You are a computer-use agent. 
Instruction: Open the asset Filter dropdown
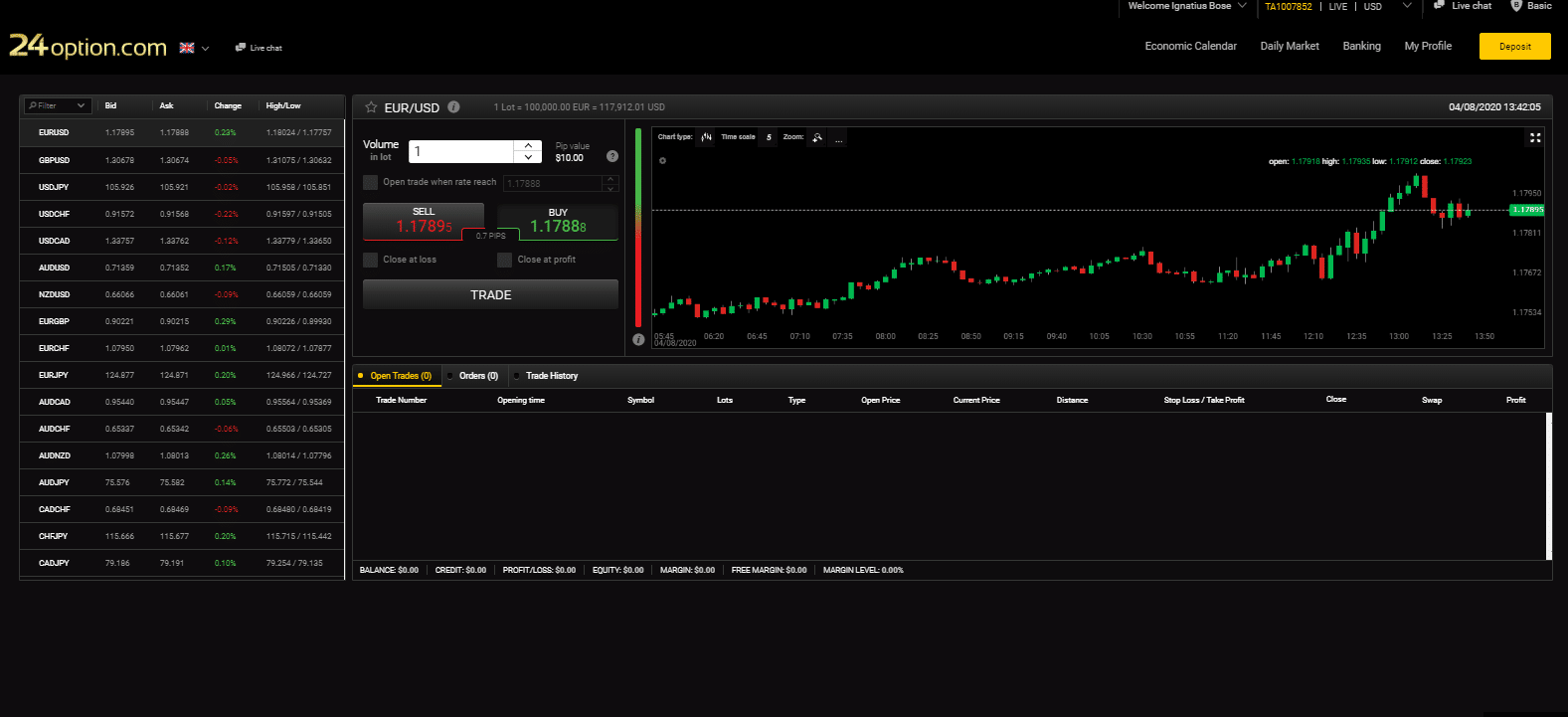(x=58, y=105)
